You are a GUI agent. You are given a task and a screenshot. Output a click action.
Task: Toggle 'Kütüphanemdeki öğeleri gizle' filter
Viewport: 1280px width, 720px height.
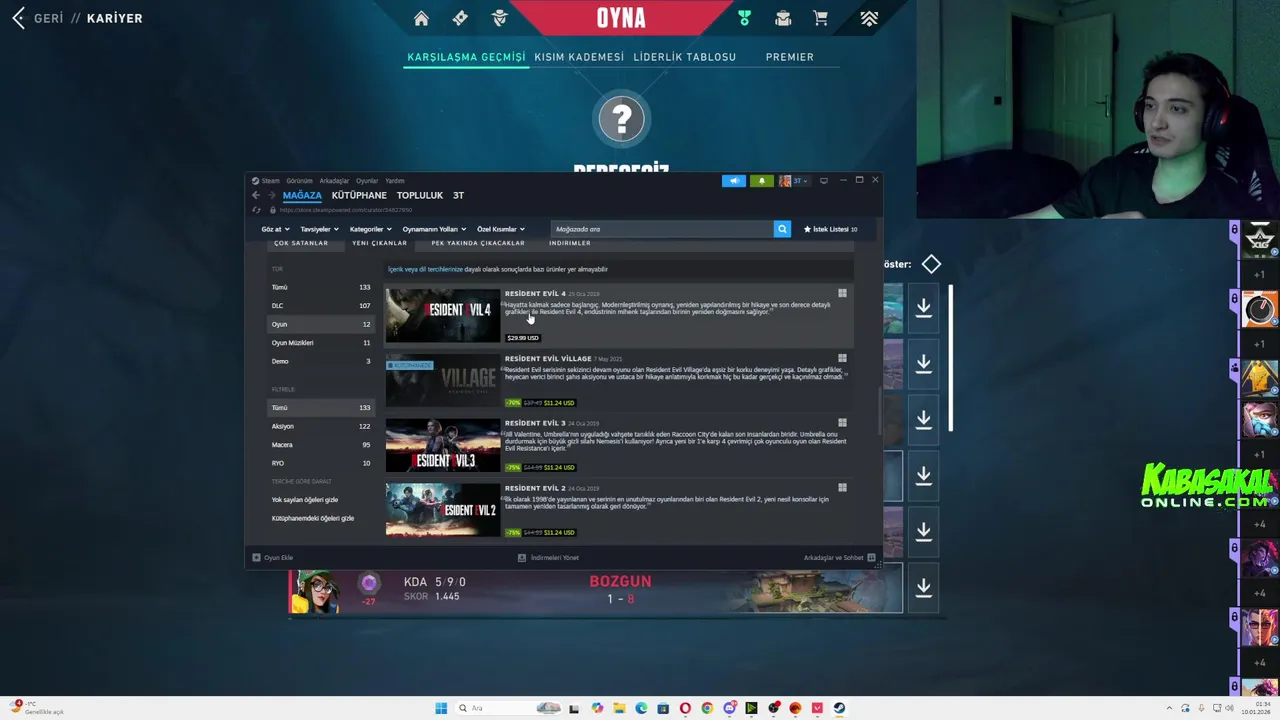[313, 518]
